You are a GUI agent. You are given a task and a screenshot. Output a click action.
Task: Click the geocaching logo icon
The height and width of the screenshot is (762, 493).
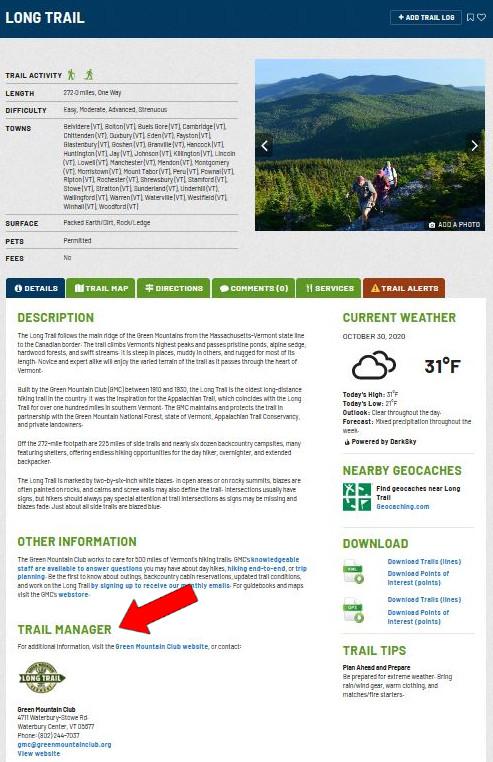(356, 497)
